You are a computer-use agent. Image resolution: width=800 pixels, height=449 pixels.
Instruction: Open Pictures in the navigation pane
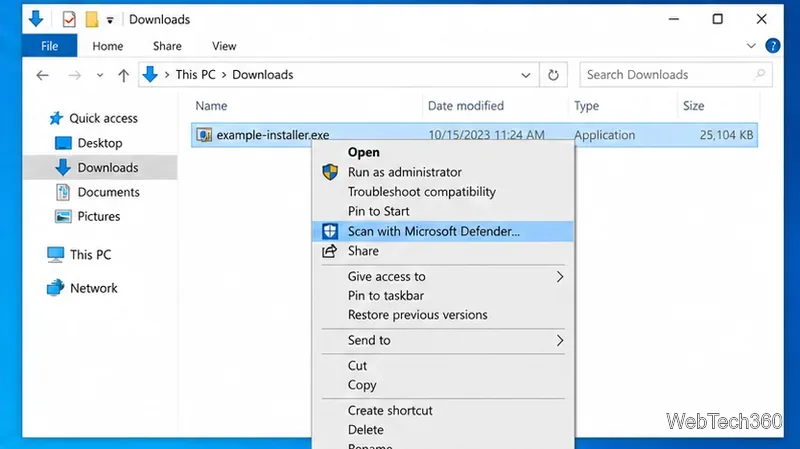[88, 216]
